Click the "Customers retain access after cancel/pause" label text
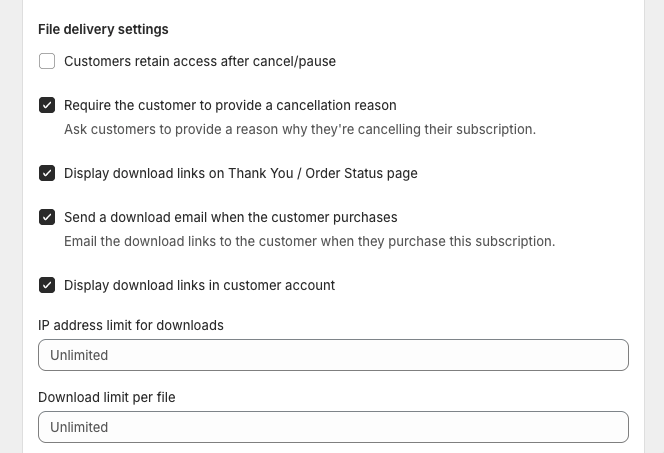Image resolution: width=664 pixels, height=453 pixels. coord(200,61)
